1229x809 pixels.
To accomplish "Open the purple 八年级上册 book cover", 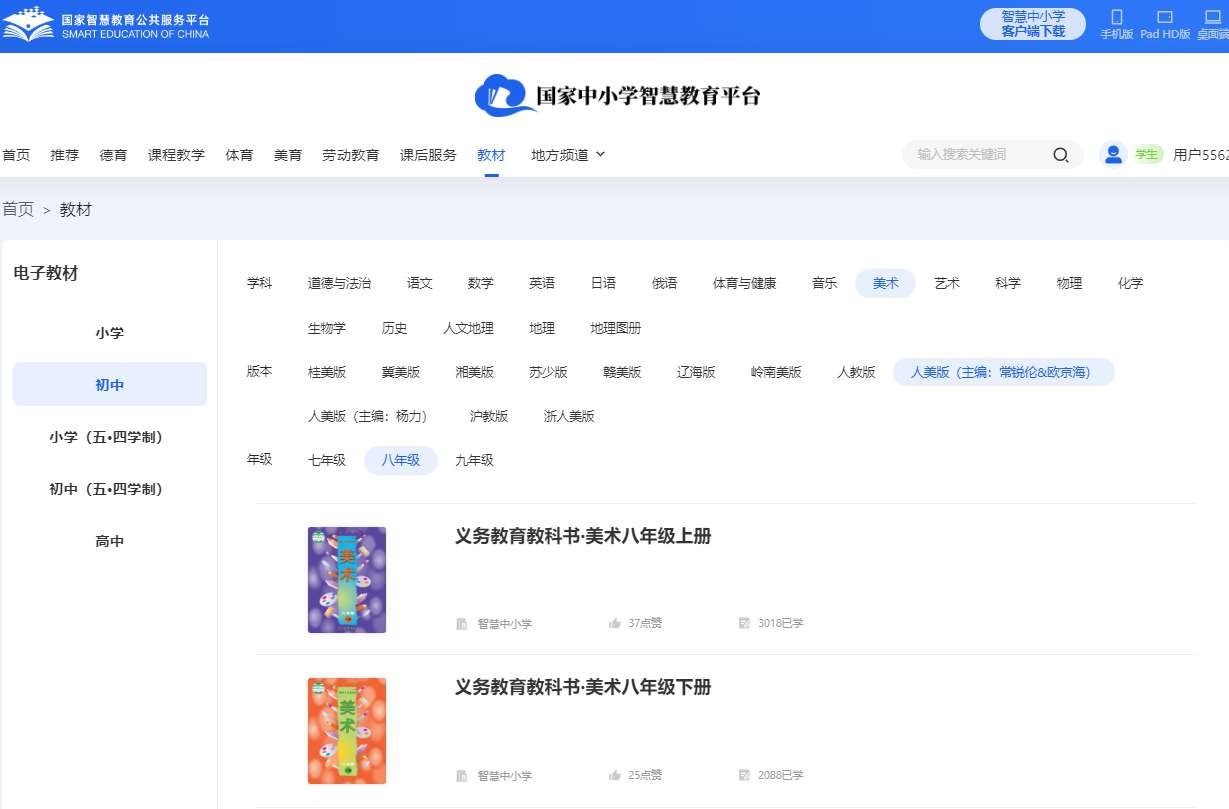I will [x=347, y=580].
